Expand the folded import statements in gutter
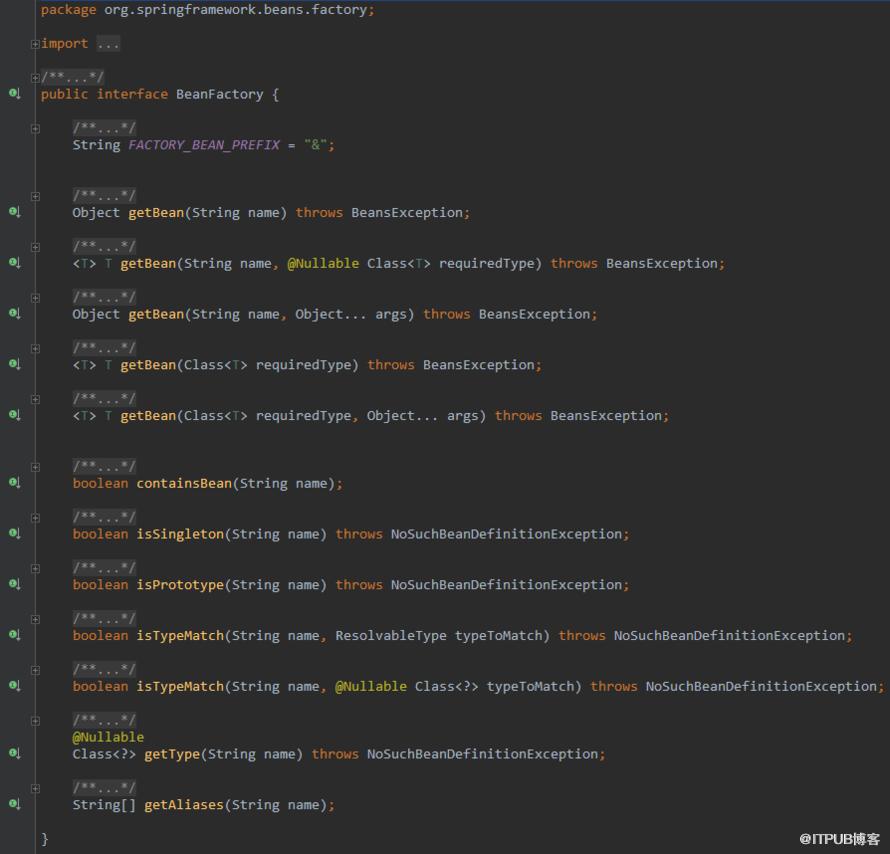Viewport: 890px width, 854px height. [35, 44]
